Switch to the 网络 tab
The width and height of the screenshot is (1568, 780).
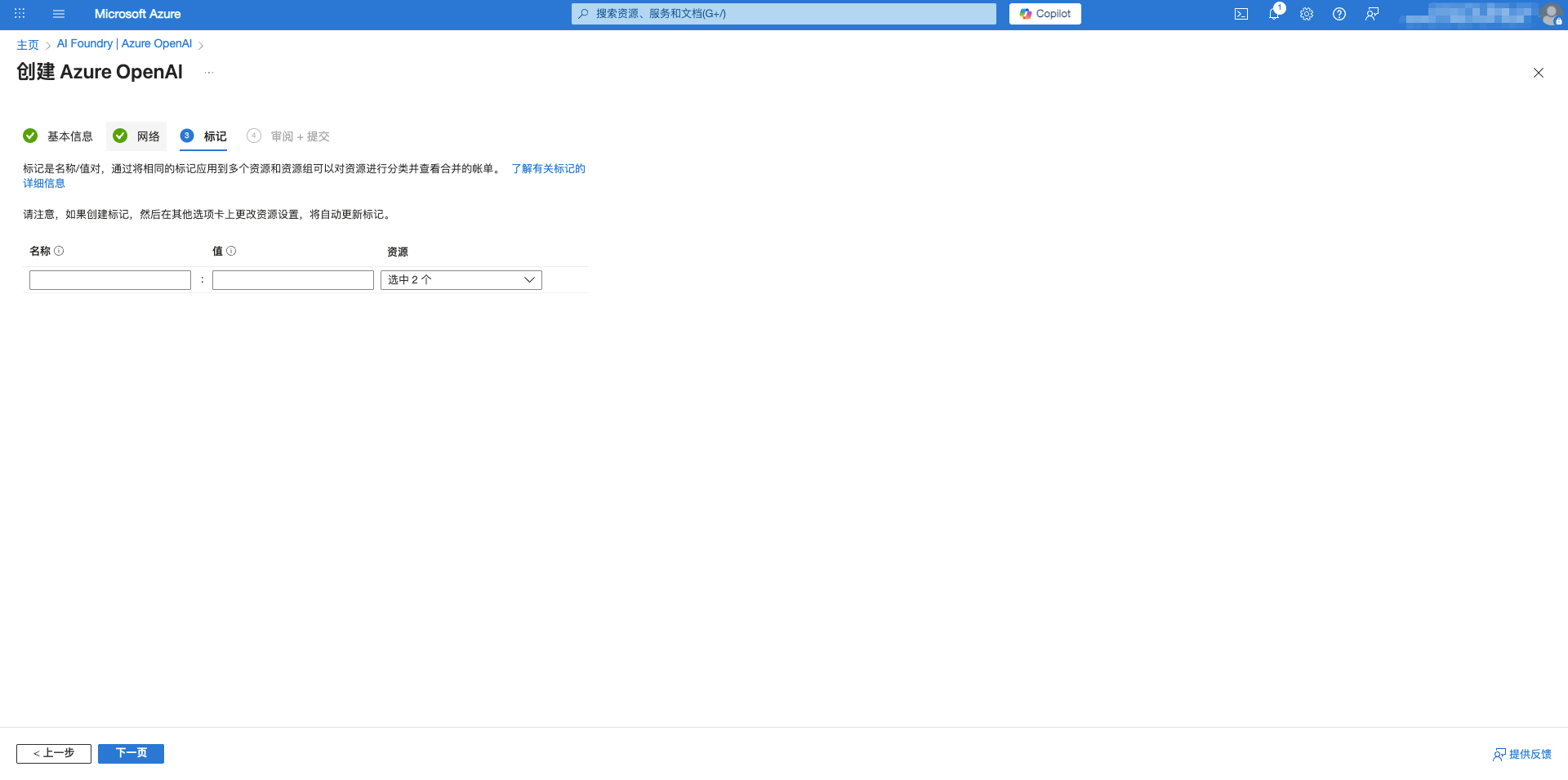tap(147, 136)
